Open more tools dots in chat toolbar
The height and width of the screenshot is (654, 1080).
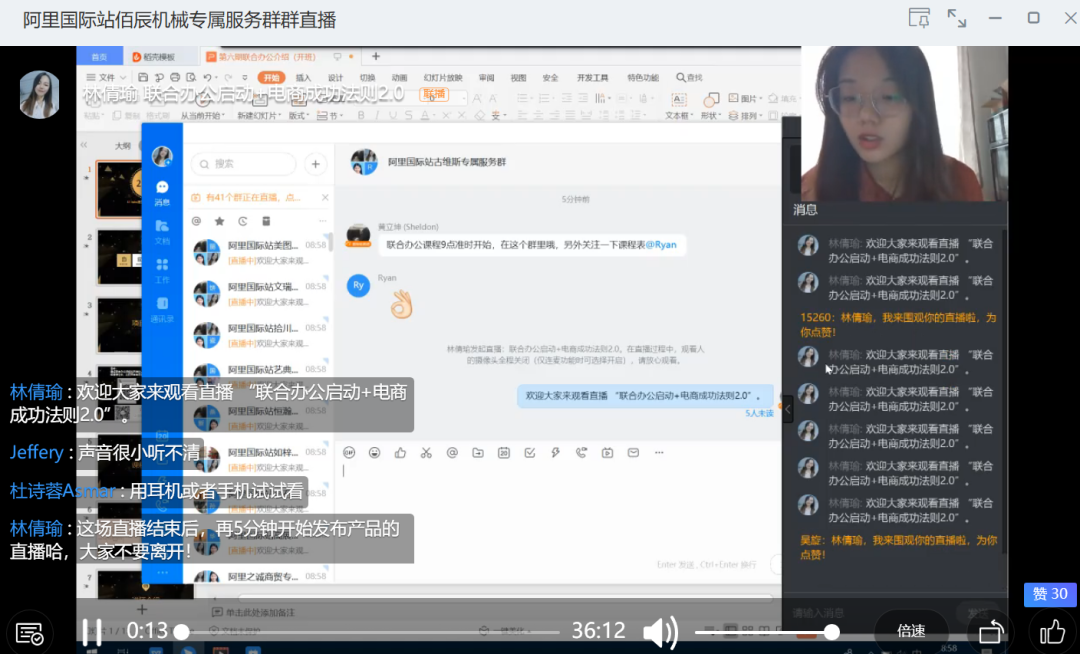pyautogui.click(x=659, y=452)
